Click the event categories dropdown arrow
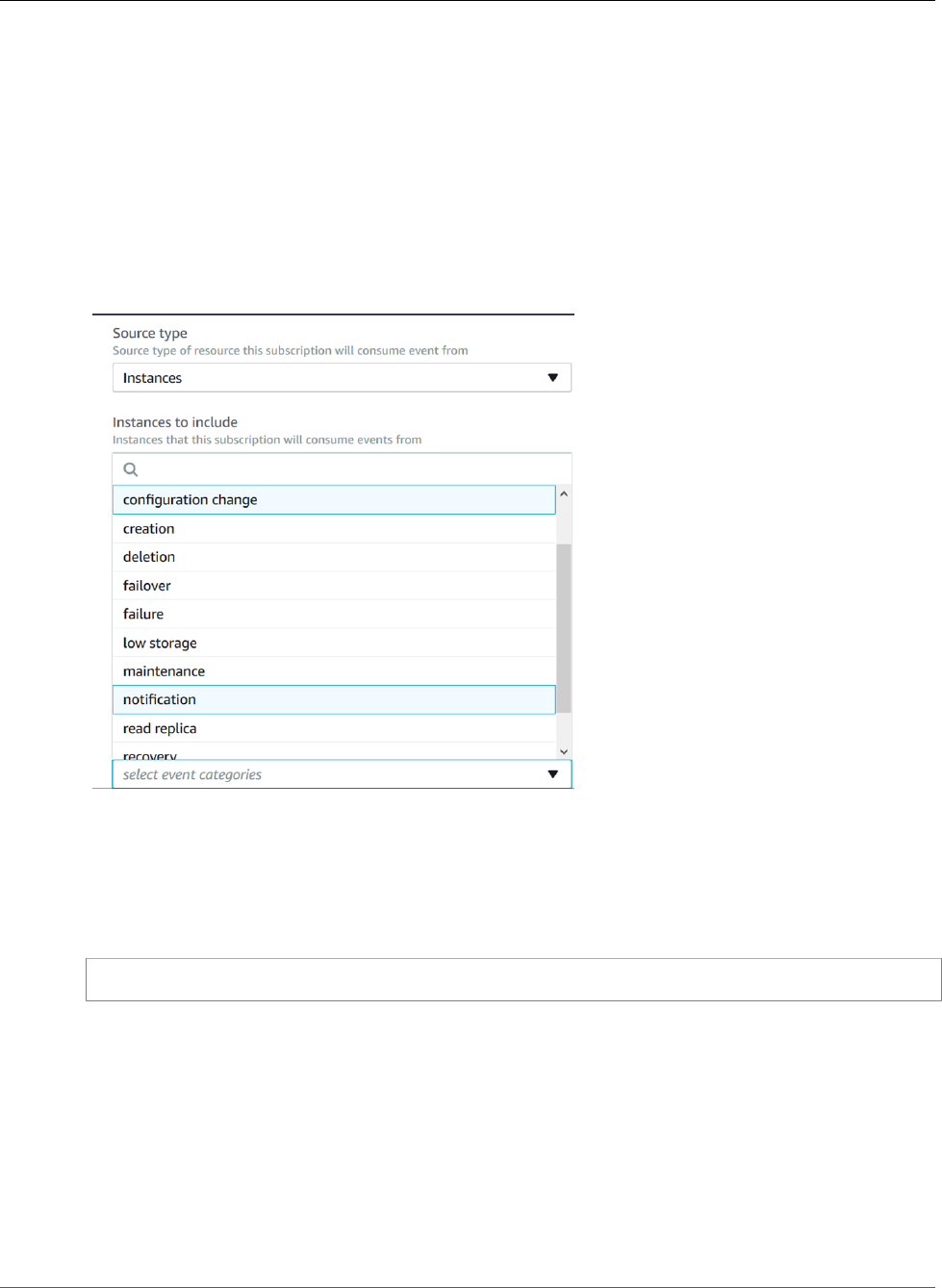 [552, 774]
